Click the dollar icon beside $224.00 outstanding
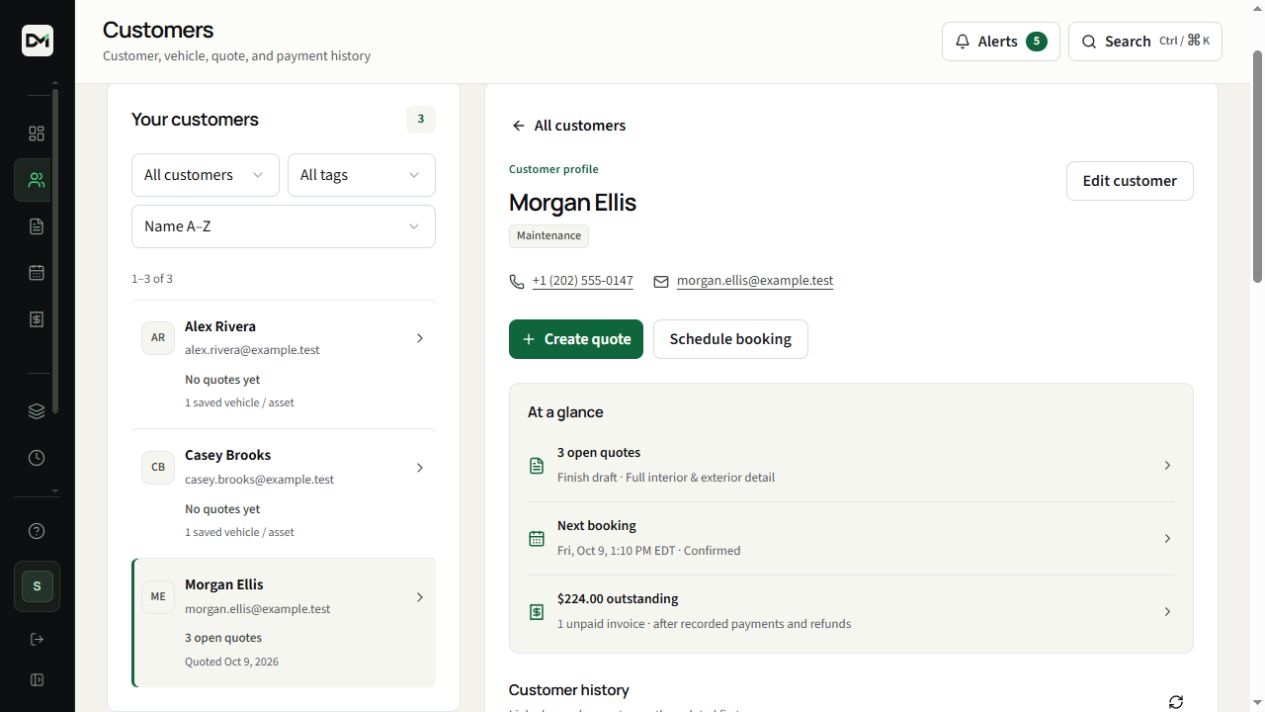Viewport: 1265px width, 712px height. (537, 612)
